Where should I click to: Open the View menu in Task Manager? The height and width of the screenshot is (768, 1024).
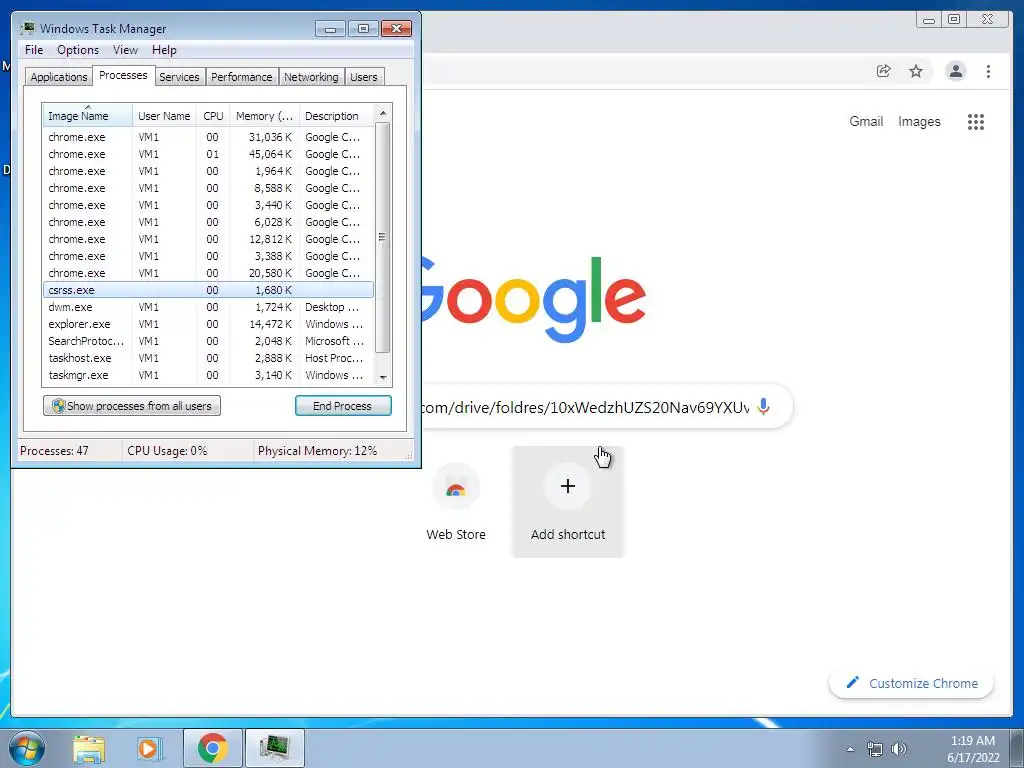click(x=125, y=50)
